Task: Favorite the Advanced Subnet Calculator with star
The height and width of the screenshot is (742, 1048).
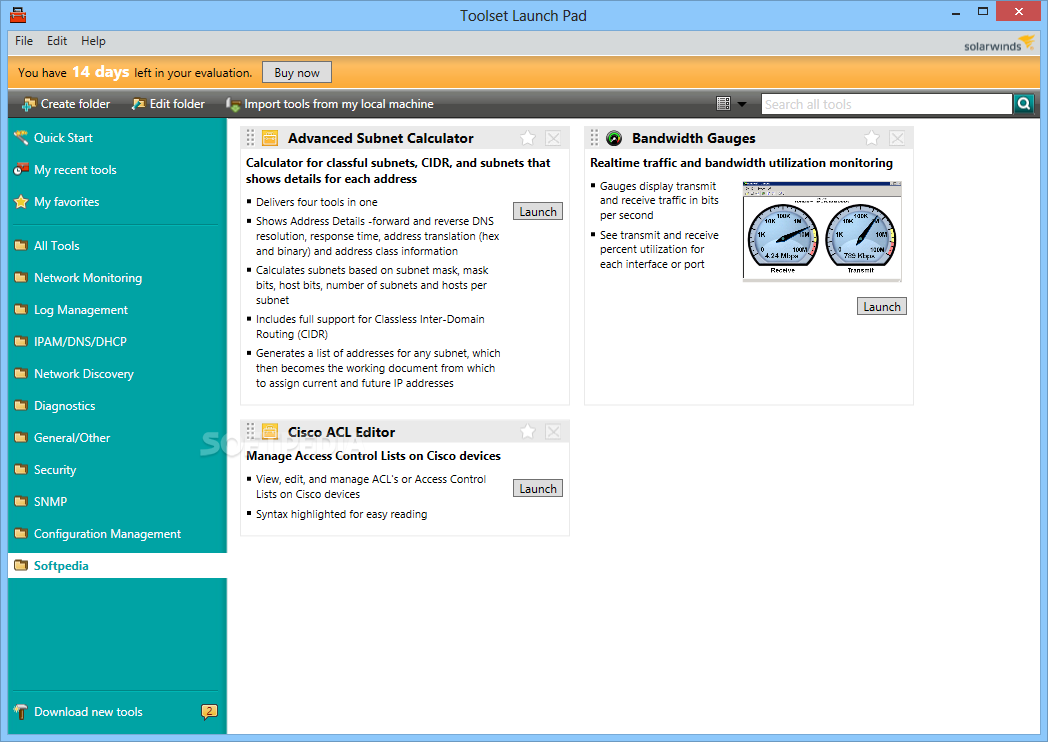Action: click(527, 138)
